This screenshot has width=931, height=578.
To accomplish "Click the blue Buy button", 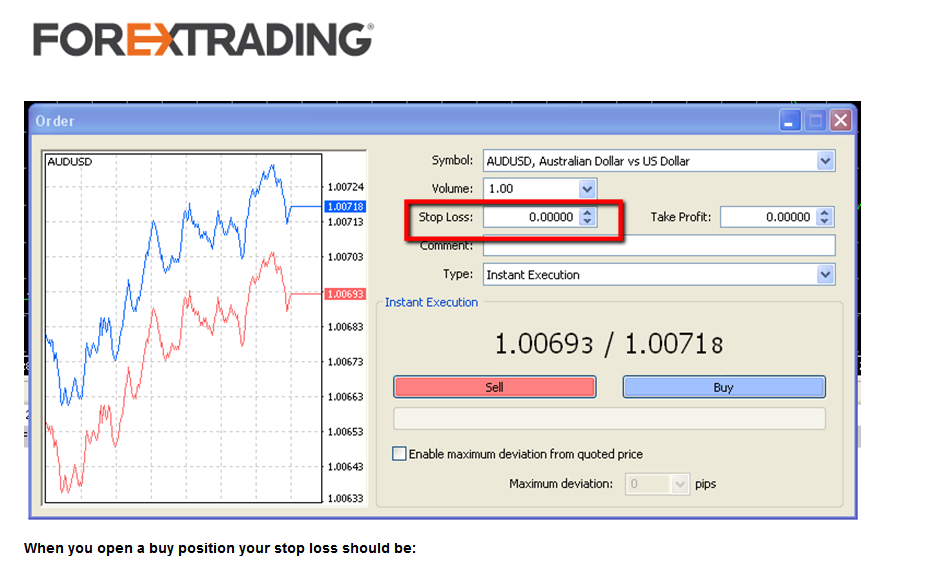I will (x=723, y=387).
